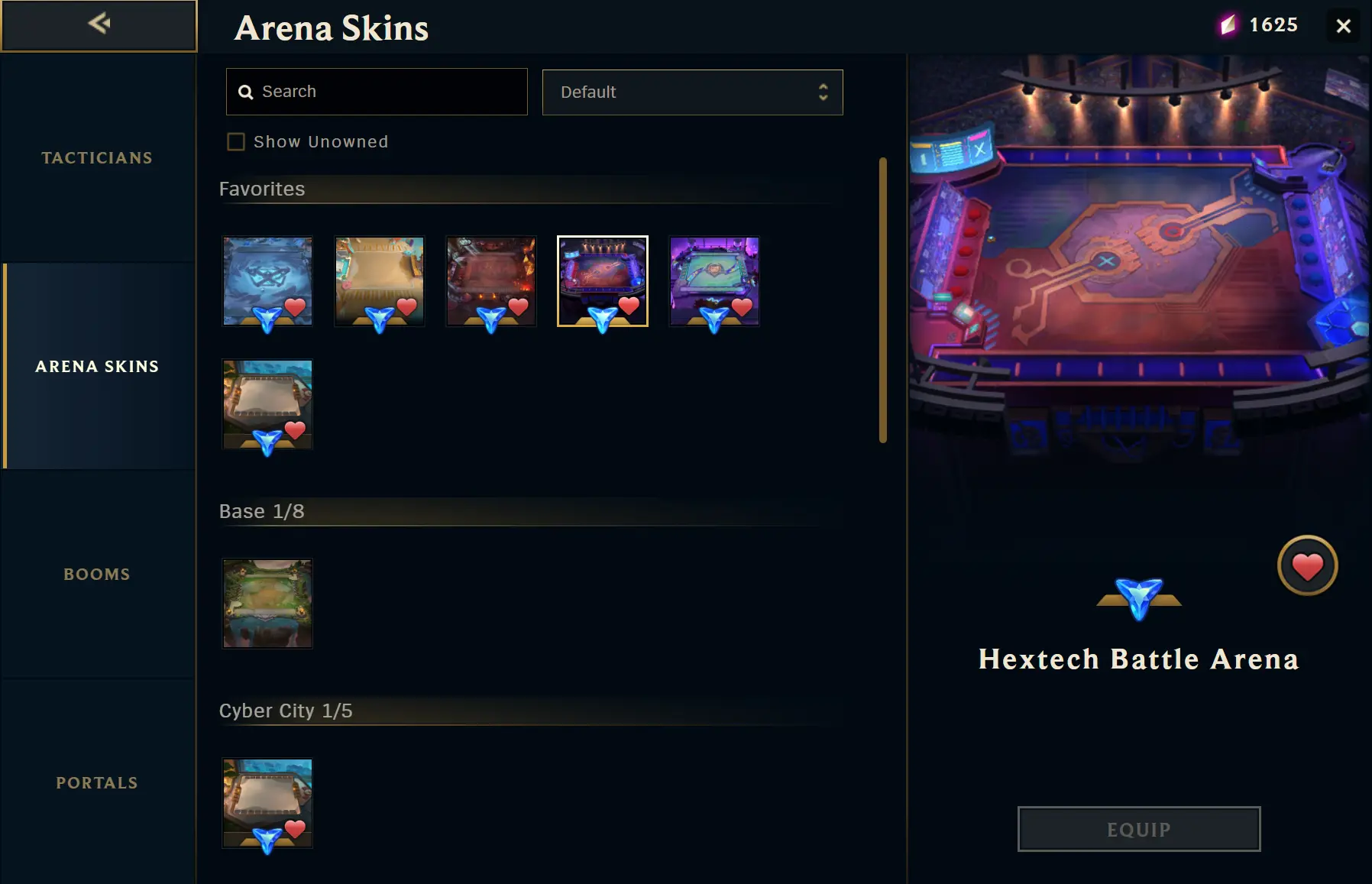The height and width of the screenshot is (884, 1372).
Task: Open the Default sort dropdown
Action: [x=692, y=92]
